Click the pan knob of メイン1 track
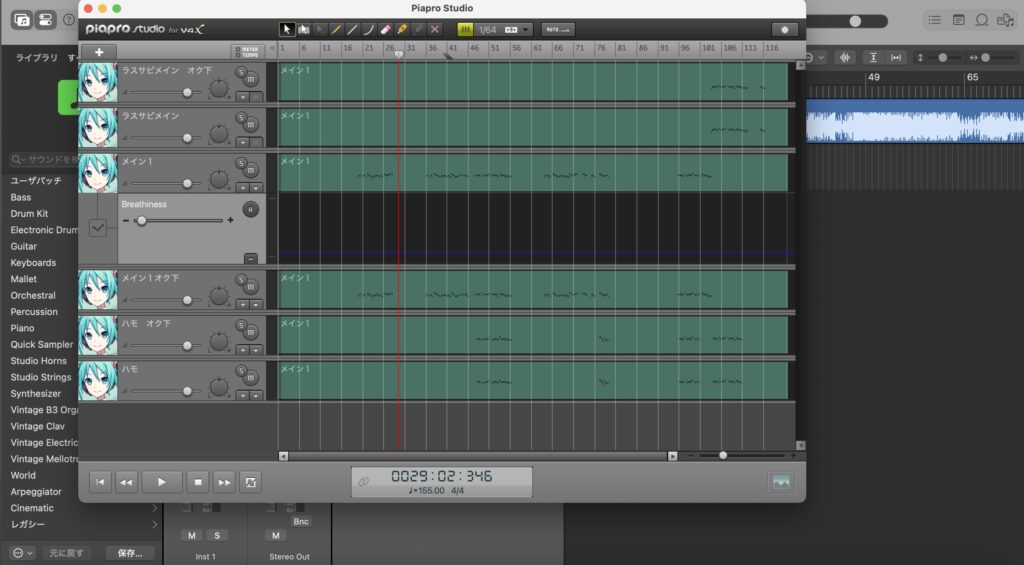Viewport: 1024px width, 565px height. pyautogui.click(x=219, y=179)
